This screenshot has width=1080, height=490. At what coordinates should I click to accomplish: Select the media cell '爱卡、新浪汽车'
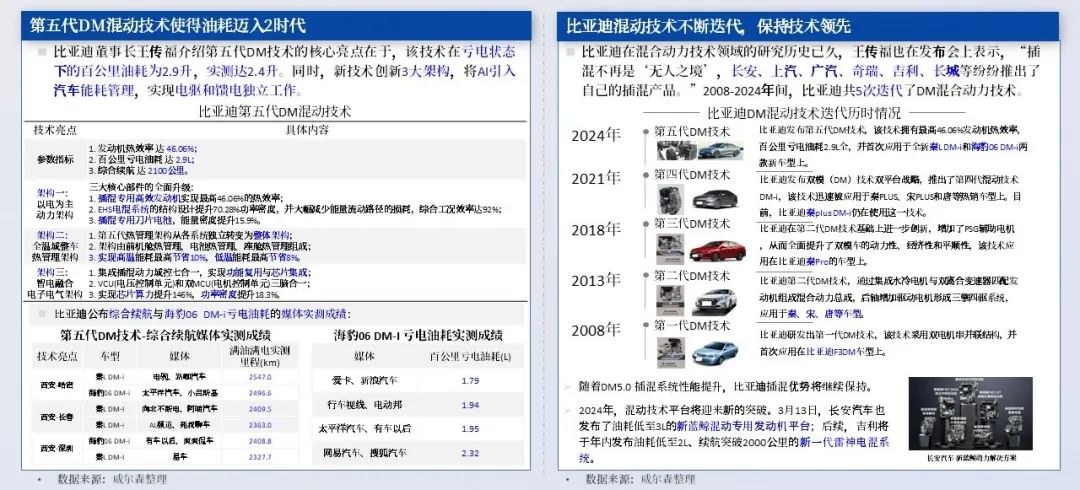(364, 380)
